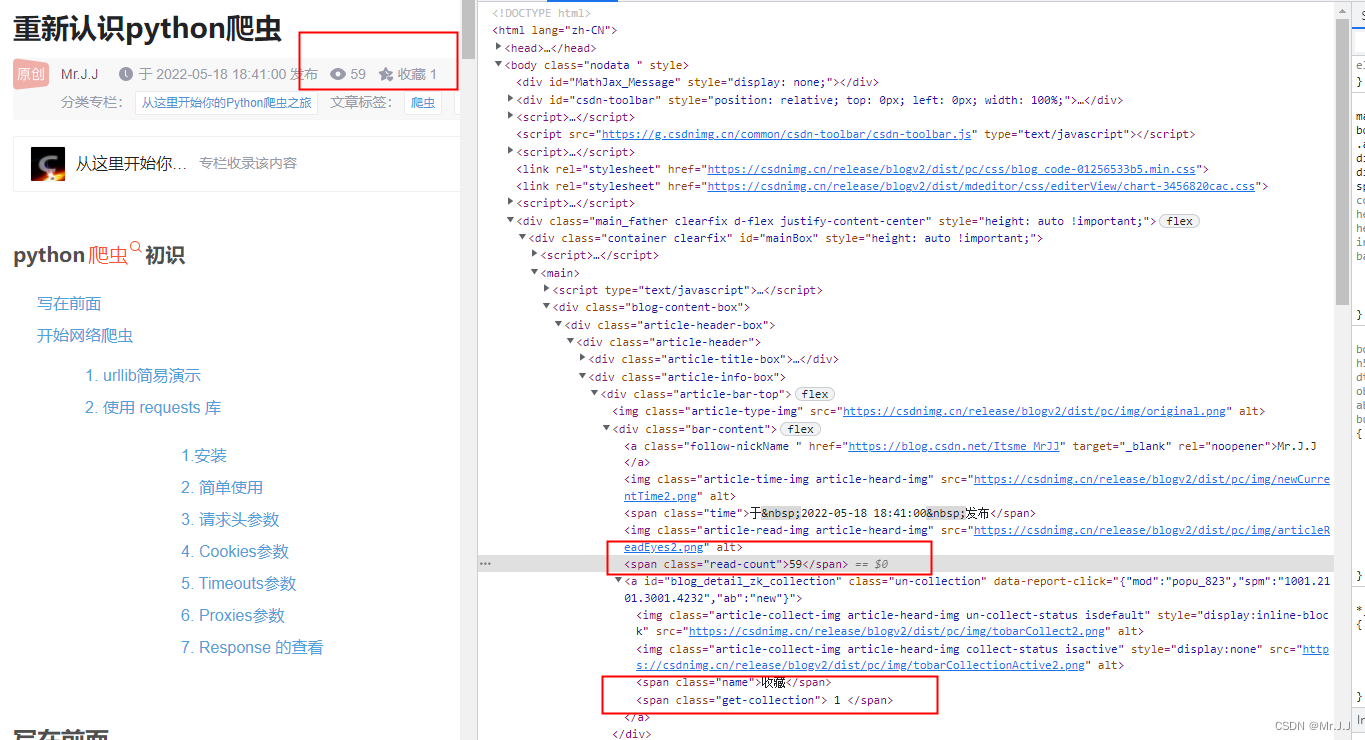Jump to 4. Cookies参数 section
1365x740 pixels.
[x=235, y=552]
